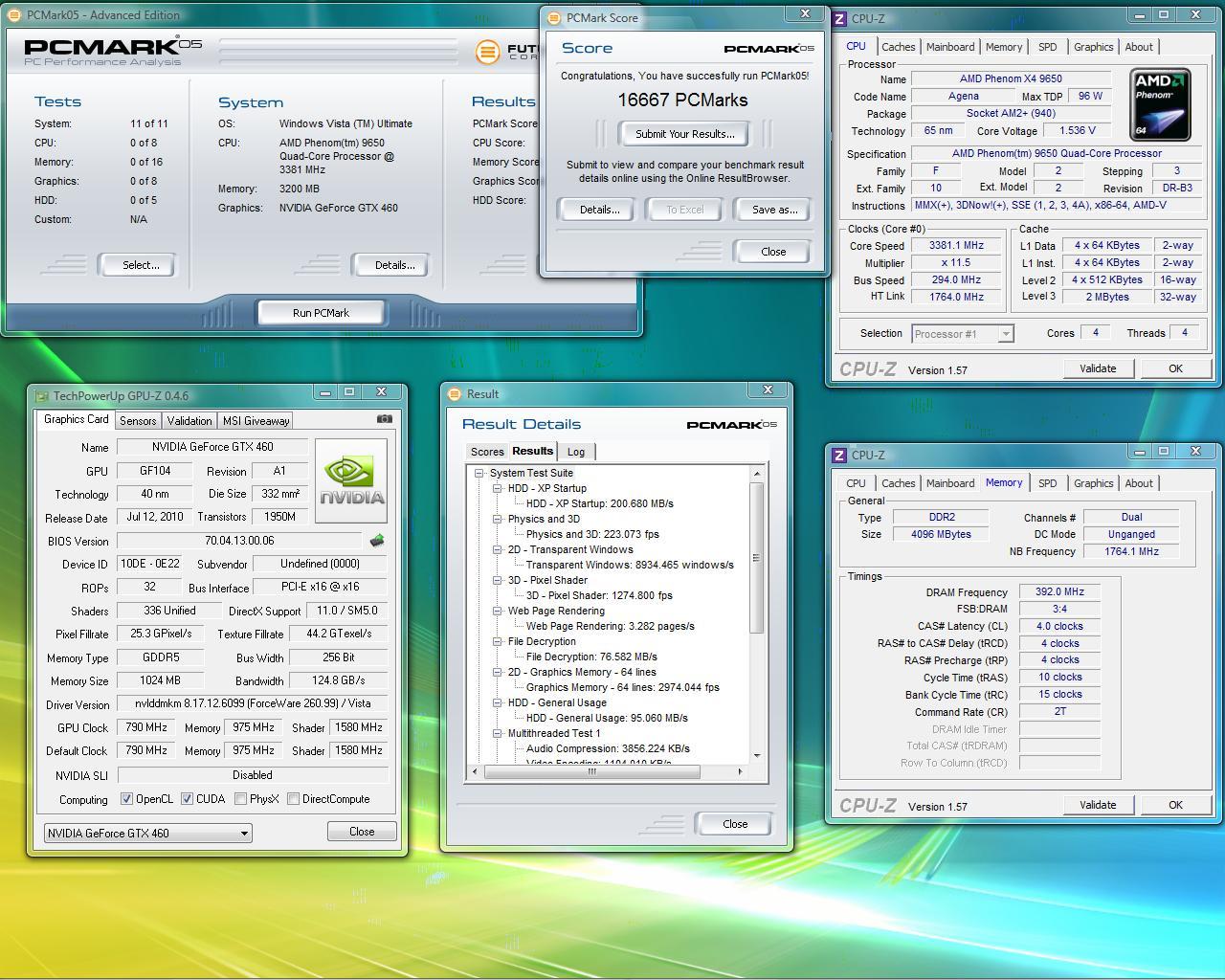Open SPD tab in lower CPU-Z window
Viewport: 1225px width, 980px height.
coord(1048,483)
